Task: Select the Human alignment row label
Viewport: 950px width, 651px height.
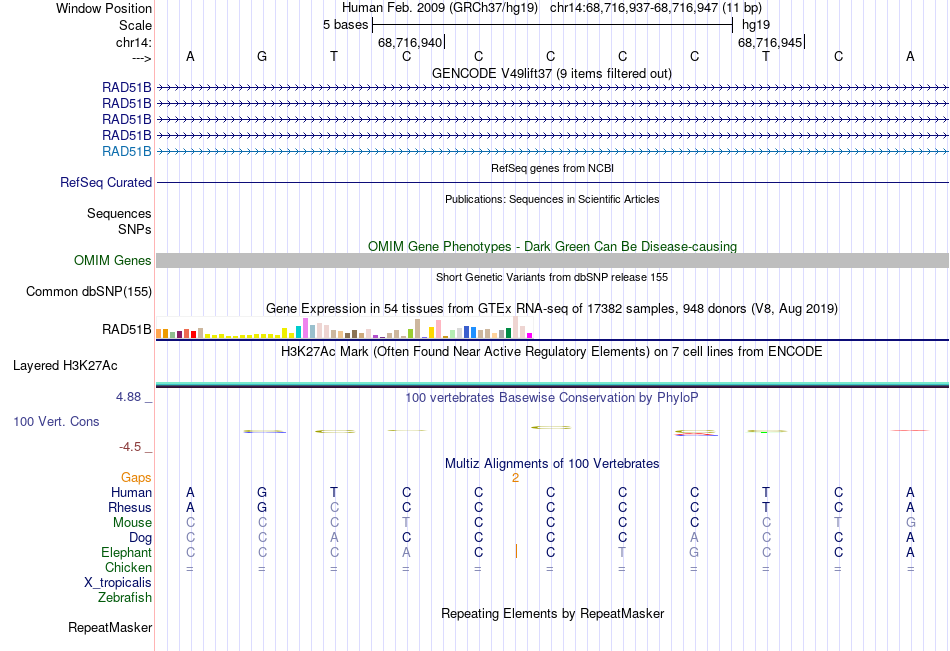Action: point(131,493)
